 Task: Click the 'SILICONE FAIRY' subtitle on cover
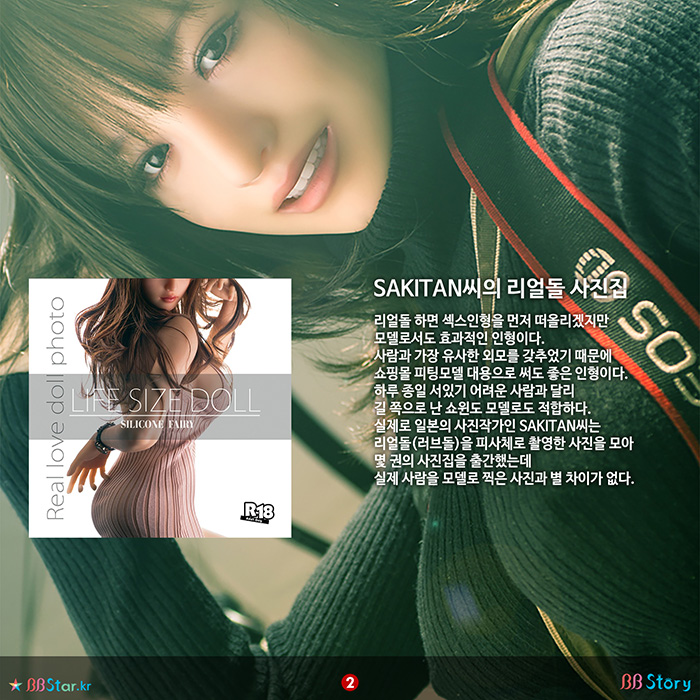pyautogui.click(x=157, y=425)
